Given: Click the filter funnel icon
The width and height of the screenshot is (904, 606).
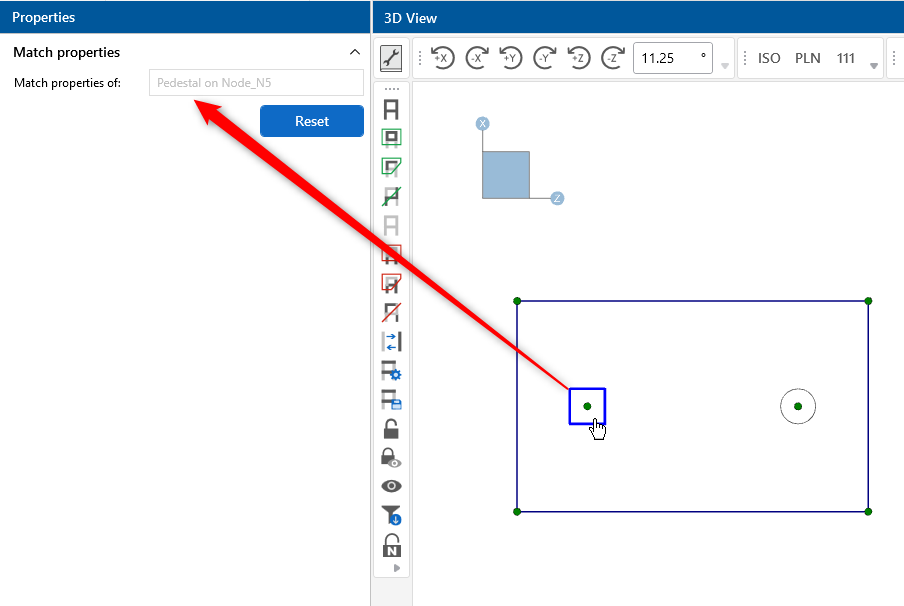Looking at the screenshot, I should point(391,515).
